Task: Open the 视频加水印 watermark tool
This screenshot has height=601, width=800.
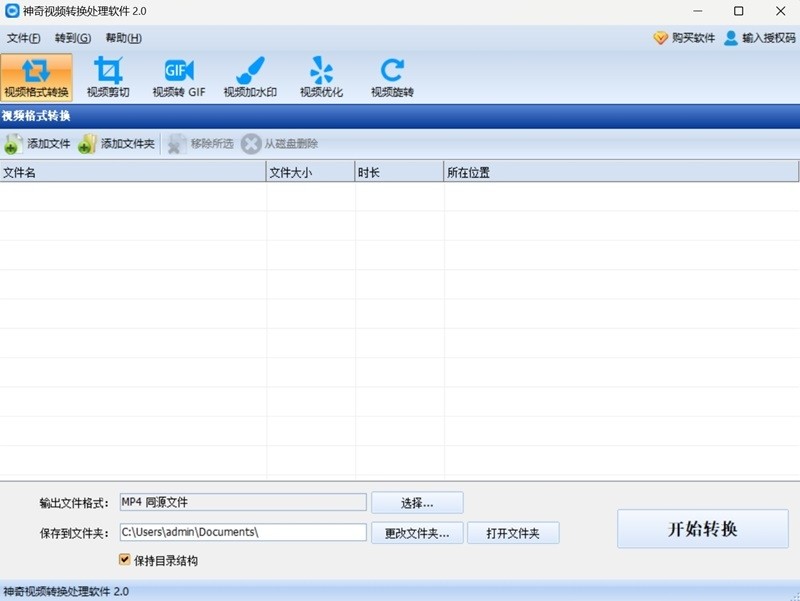Action: pyautogui.click(x=249, y=75)
